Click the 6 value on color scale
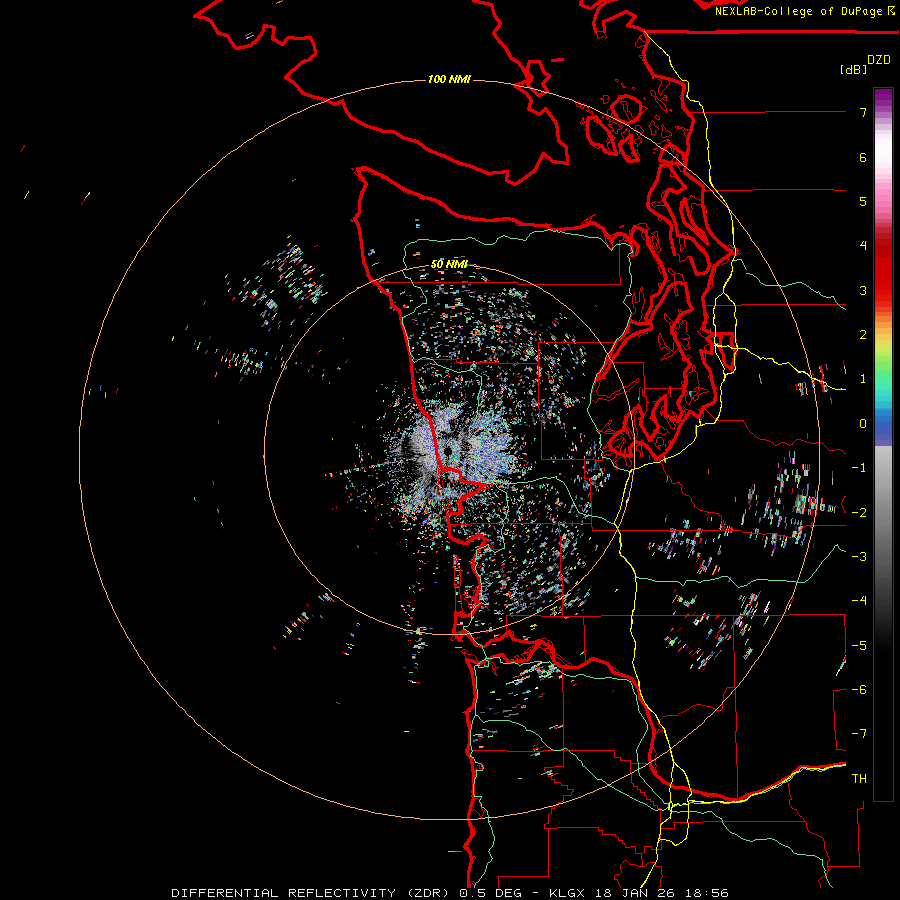This screenshot has width=900, height=900. click(863, 157)
